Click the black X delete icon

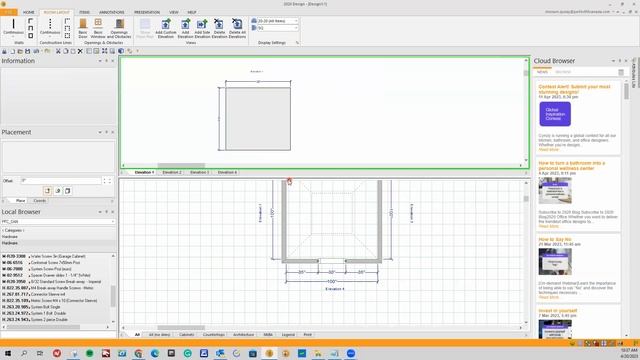(x=80, y=51)
